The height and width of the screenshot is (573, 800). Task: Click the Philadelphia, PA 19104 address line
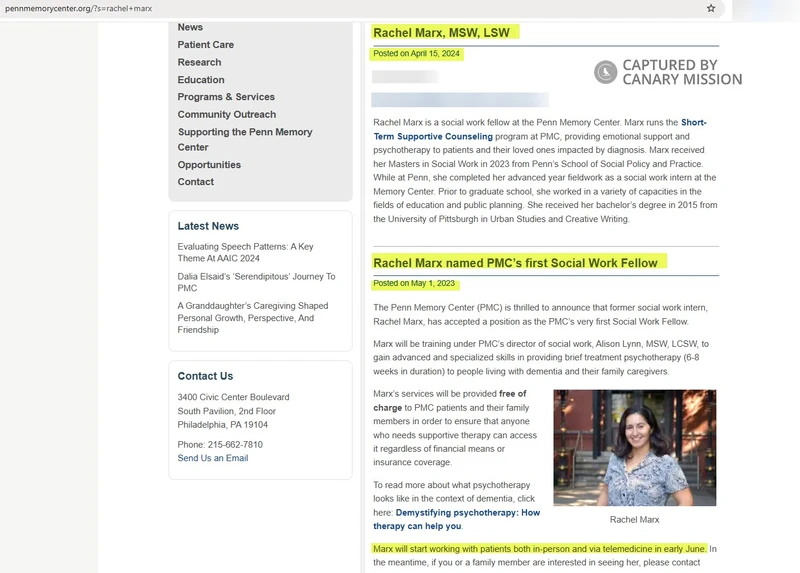222,425
